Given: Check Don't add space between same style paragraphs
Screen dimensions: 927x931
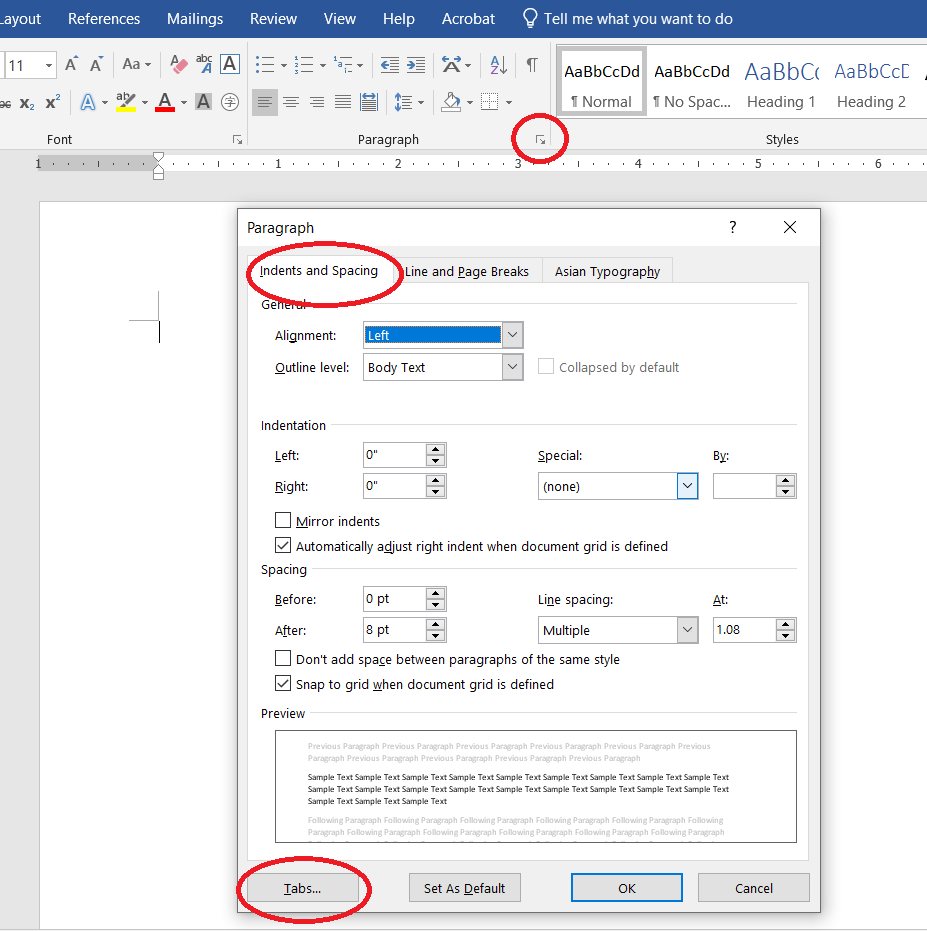Looking at the screenshot, I should [x=283, y=660].
